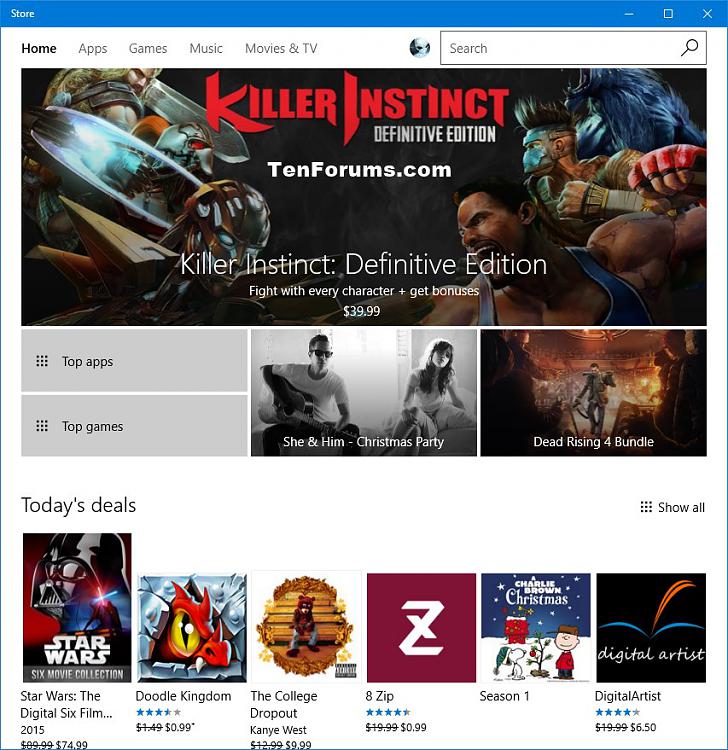Click Doodle Kingdom star rating
The height and width of the screenshot is (750, 728).
(158, 712)
